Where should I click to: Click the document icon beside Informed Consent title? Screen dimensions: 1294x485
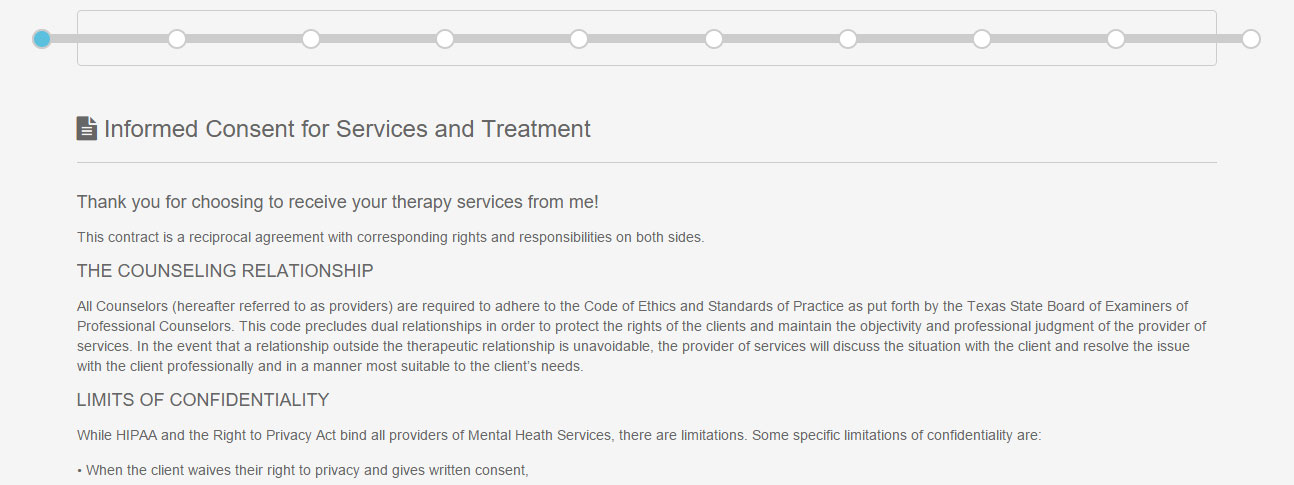(87, 128)
